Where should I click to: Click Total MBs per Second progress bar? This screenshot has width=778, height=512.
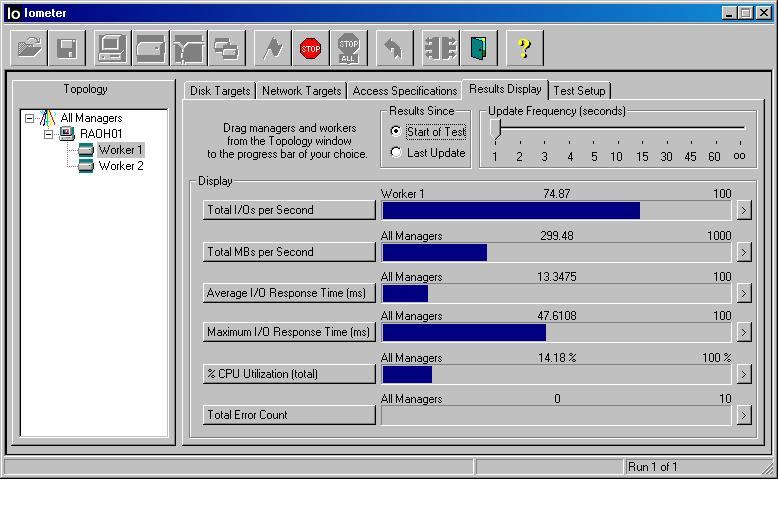click(x=556, y=253)
